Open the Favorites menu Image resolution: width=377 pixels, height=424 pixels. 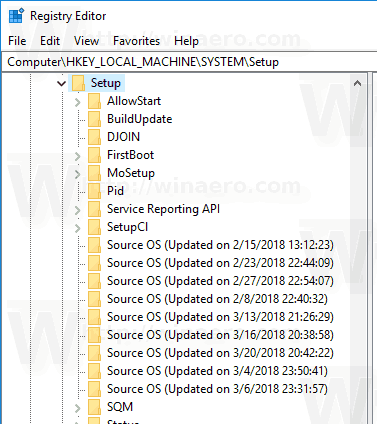[x=137, y=41]
